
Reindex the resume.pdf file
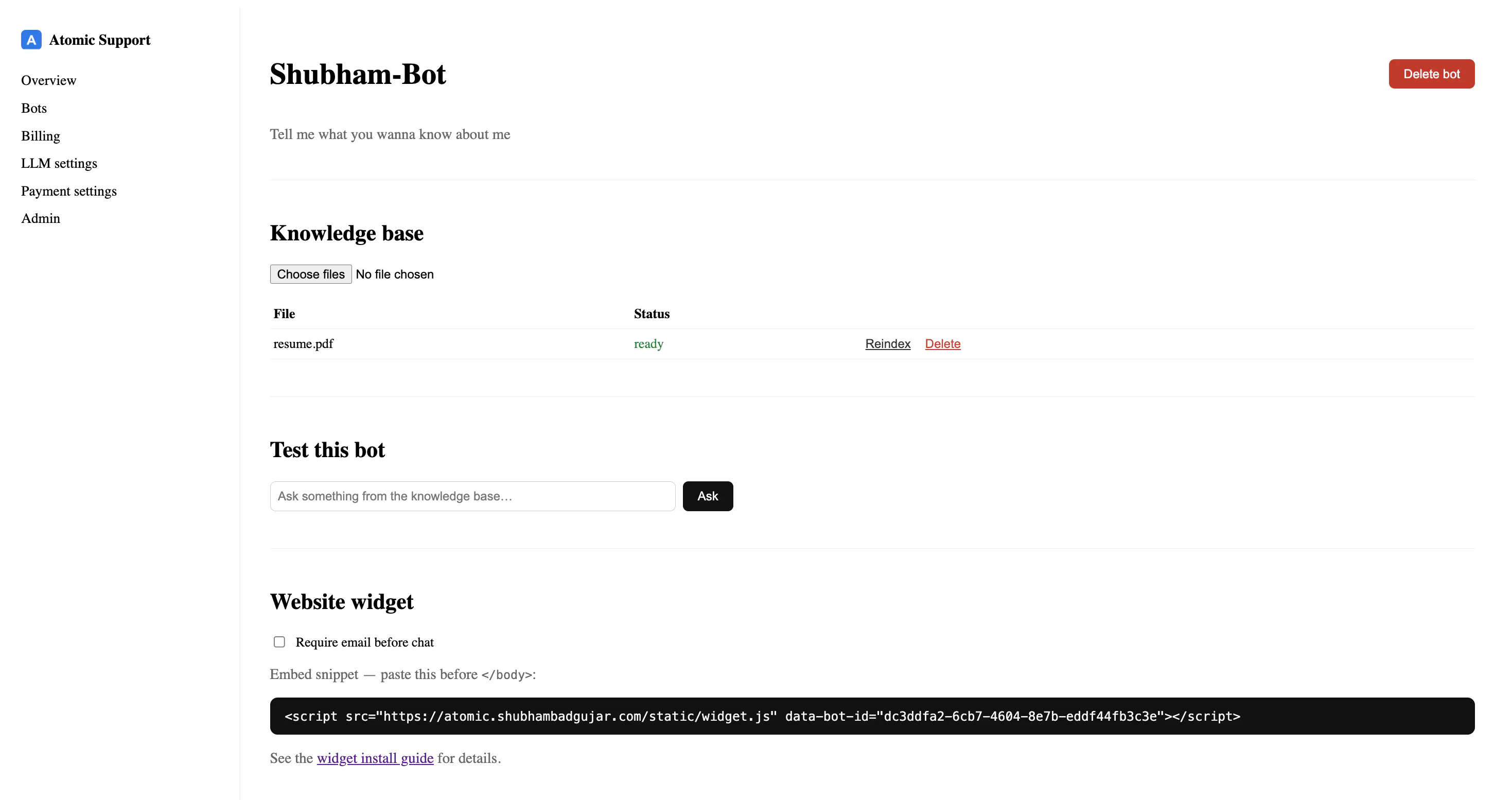coord(887,344)
